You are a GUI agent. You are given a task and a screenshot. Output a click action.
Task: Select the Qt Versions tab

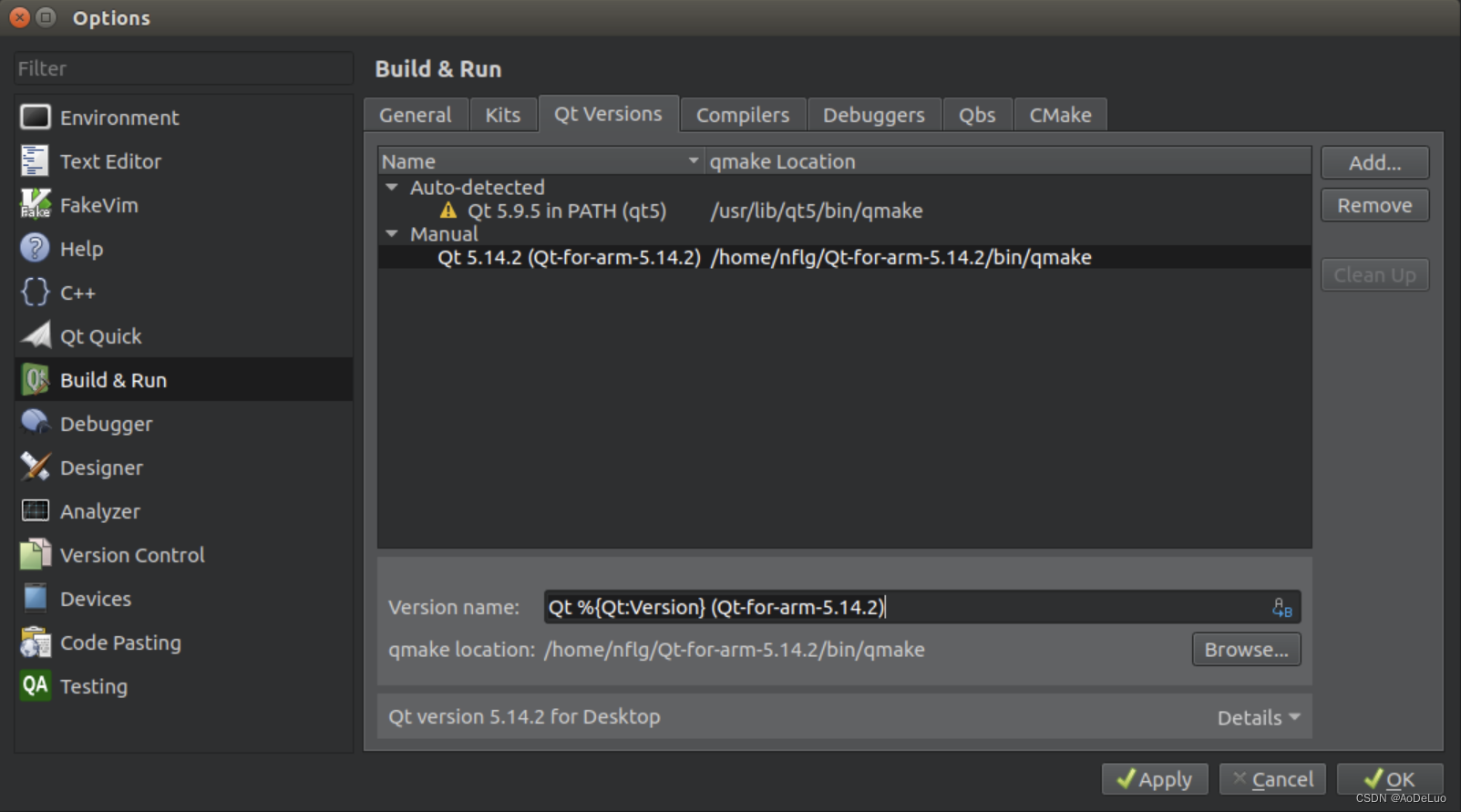click(609, 114)
